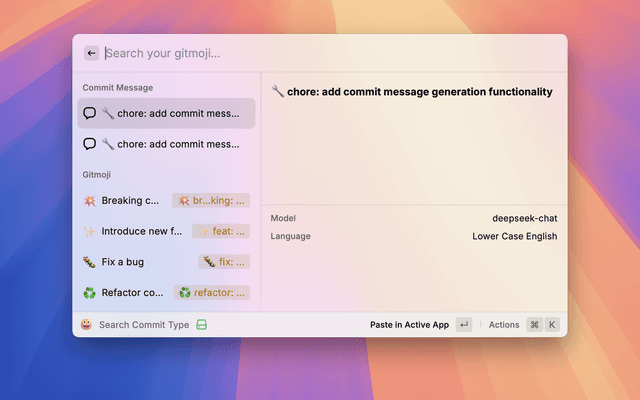Viewport: 640px width, 400px height.
Task: Click the gitmoji smiley icon in the footer
Action: click(x=86, y=325)
